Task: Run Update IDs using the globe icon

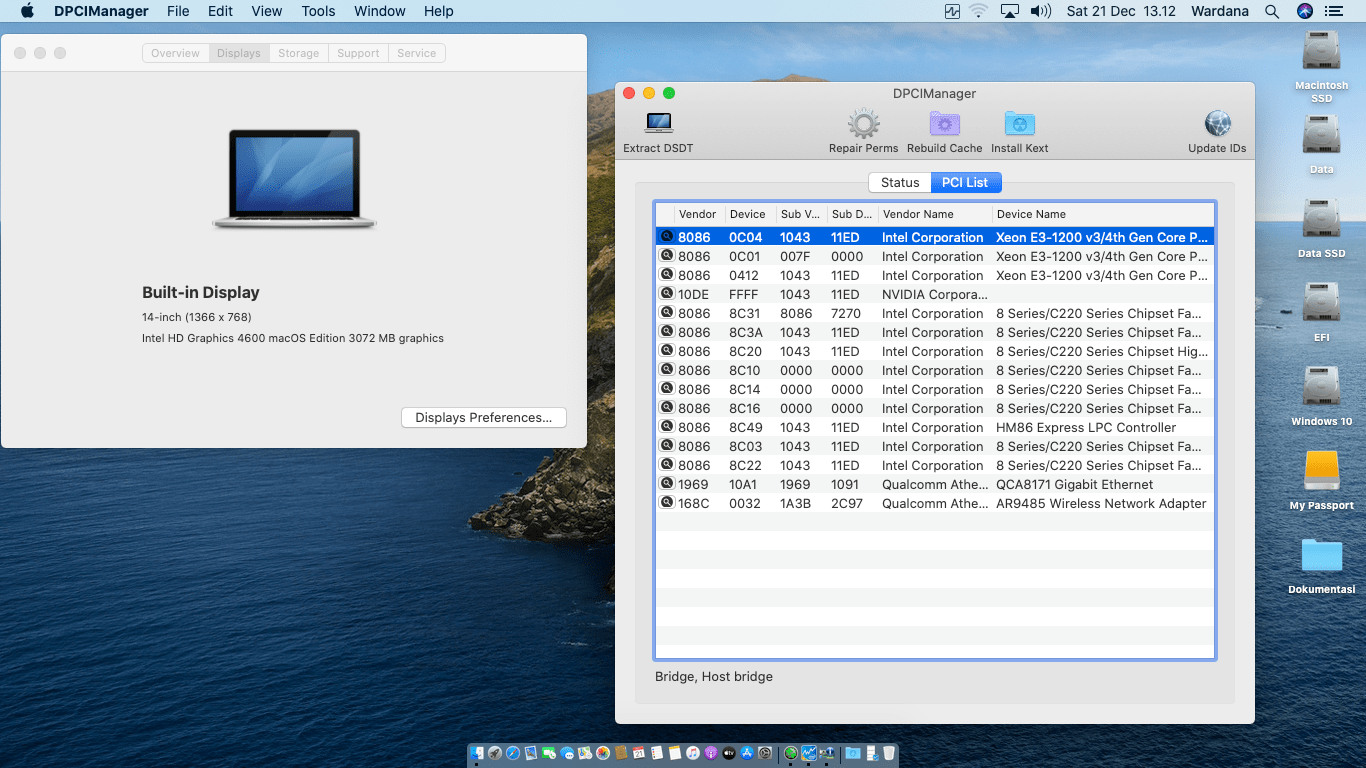Action: [1217, 123]
